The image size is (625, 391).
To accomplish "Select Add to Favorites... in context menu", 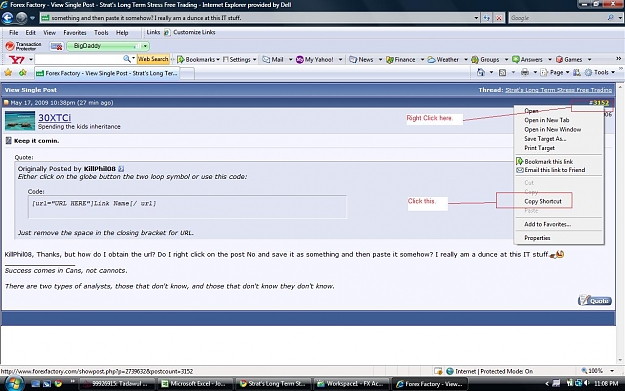I will pos(548,224).
